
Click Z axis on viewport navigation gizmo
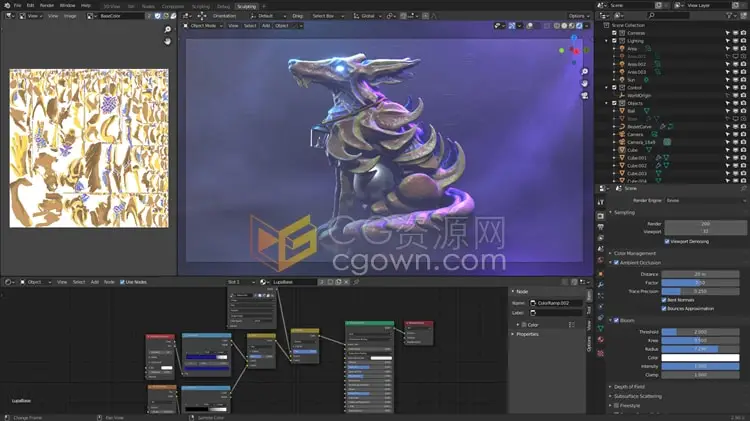574,38
